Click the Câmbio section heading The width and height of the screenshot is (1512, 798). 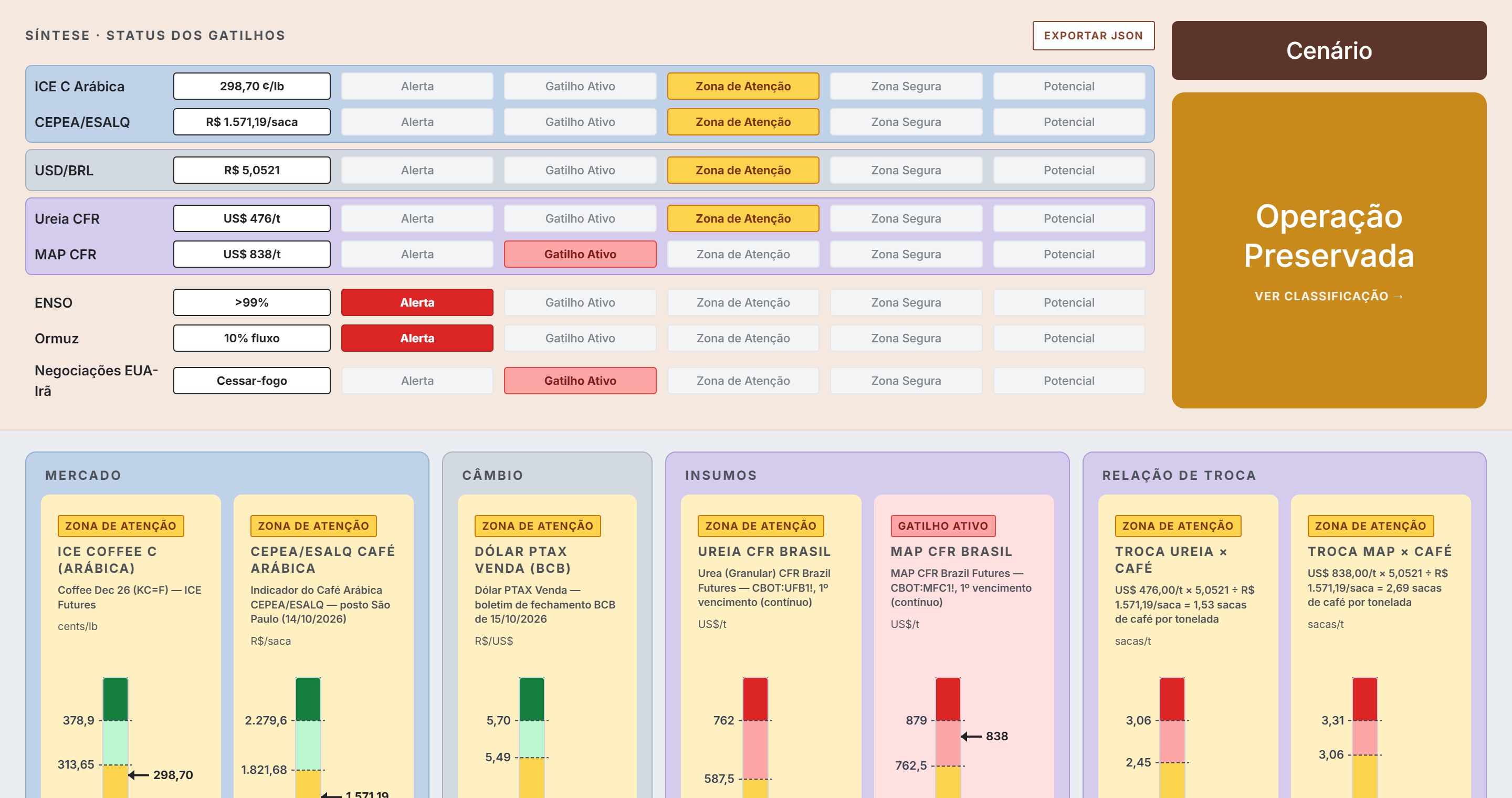492,475
